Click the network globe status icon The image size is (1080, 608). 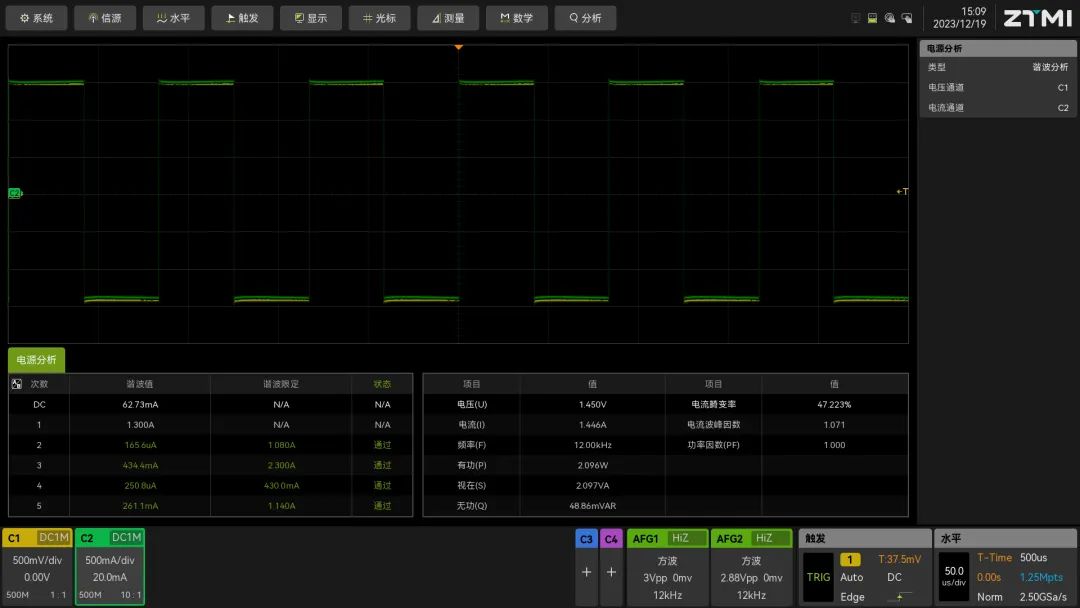[x=890, y=19]
